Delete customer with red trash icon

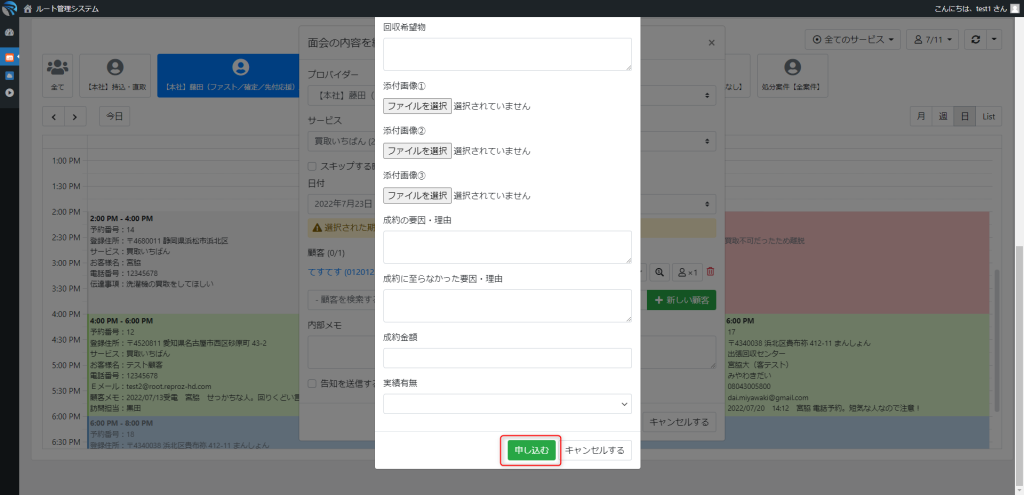point(711,271)
